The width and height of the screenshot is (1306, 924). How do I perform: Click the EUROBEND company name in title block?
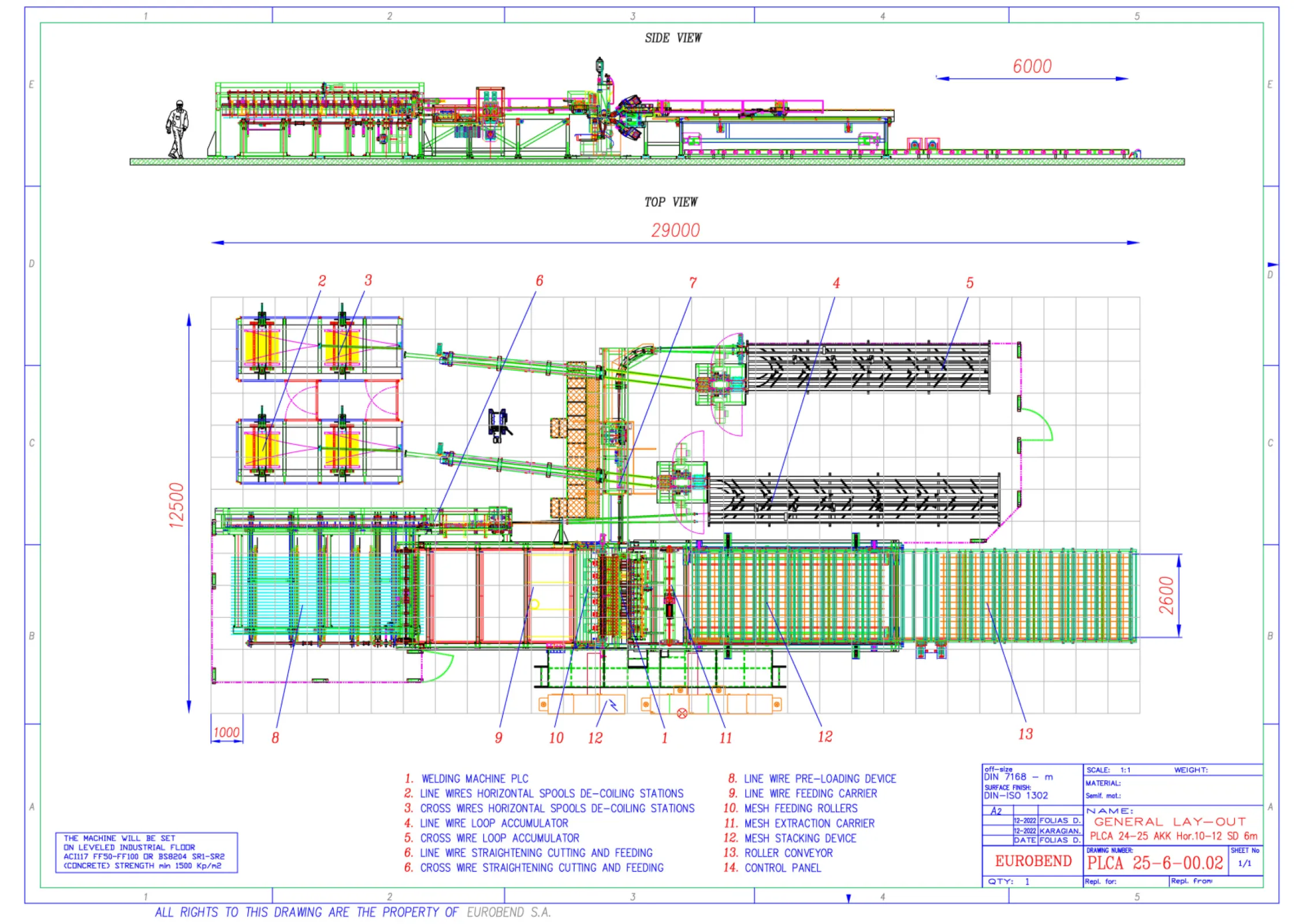(1033, 861)
